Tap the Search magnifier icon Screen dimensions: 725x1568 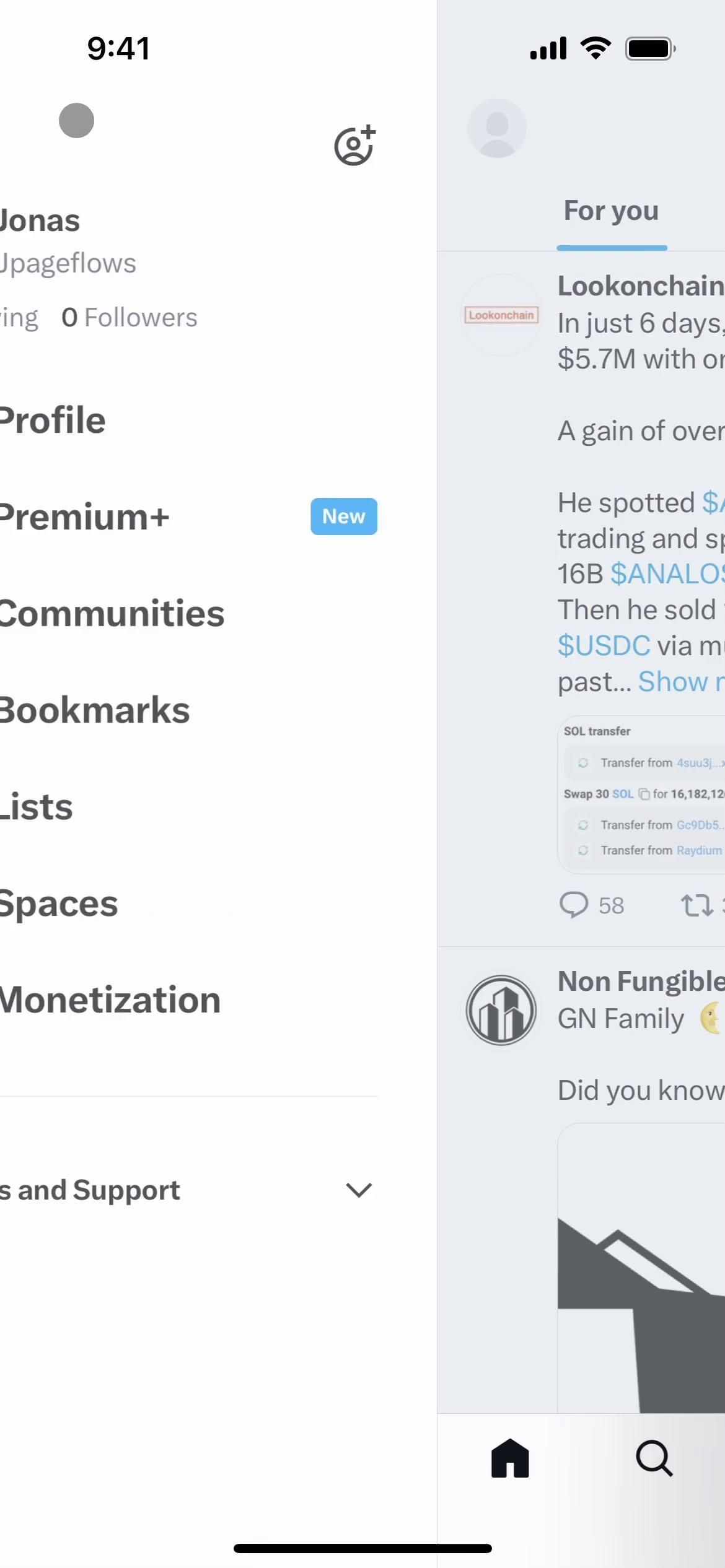point(654,1458)
